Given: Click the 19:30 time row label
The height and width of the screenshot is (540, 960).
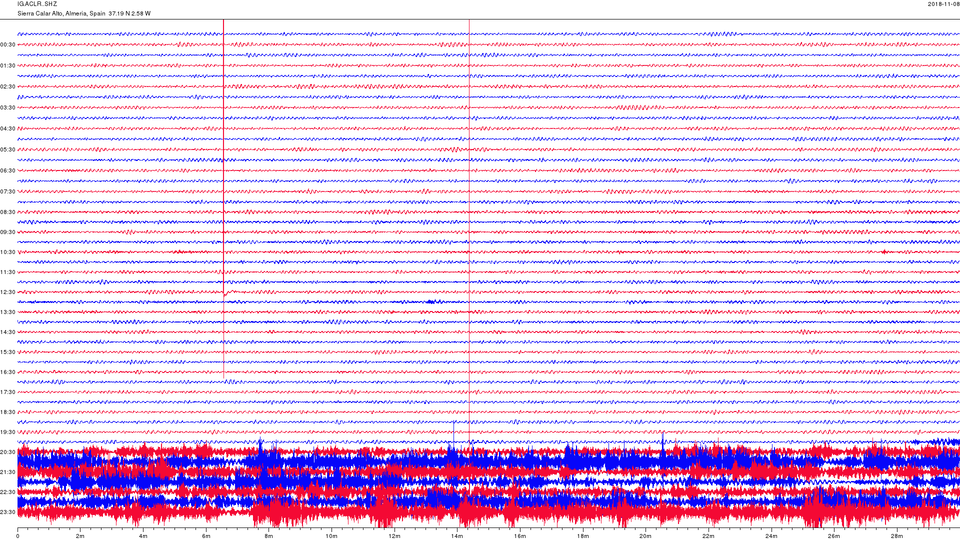Looking at the screenshot, I should point(7,432).
